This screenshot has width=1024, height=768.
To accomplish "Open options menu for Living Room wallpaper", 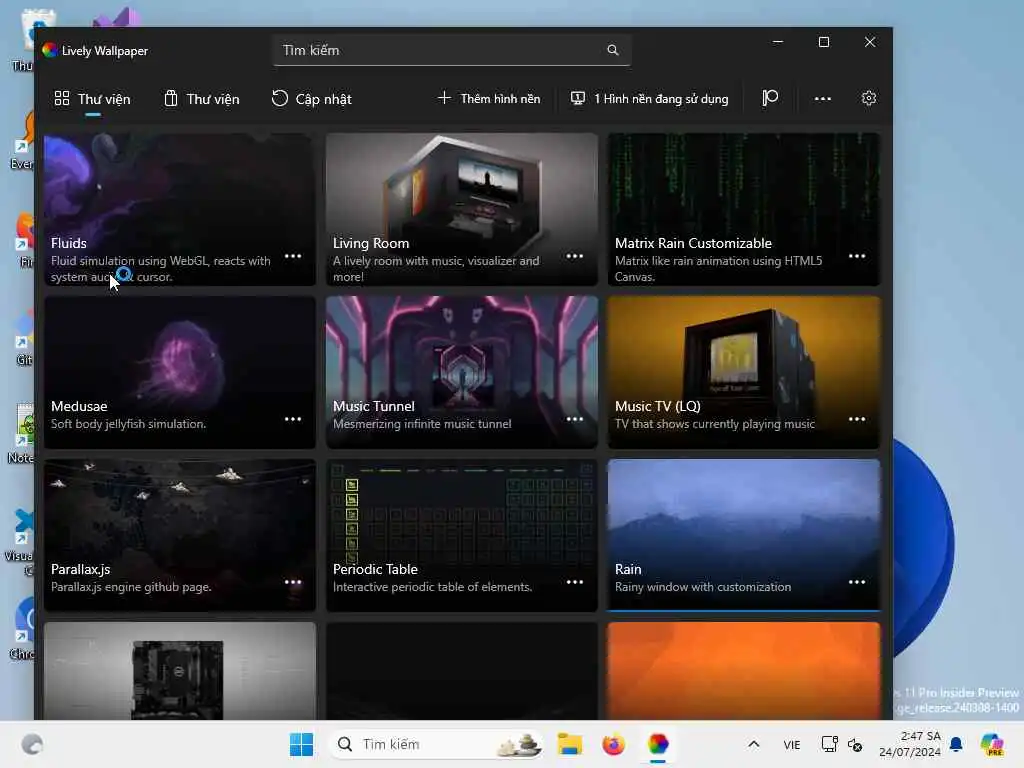I will [x=575, y=256].
